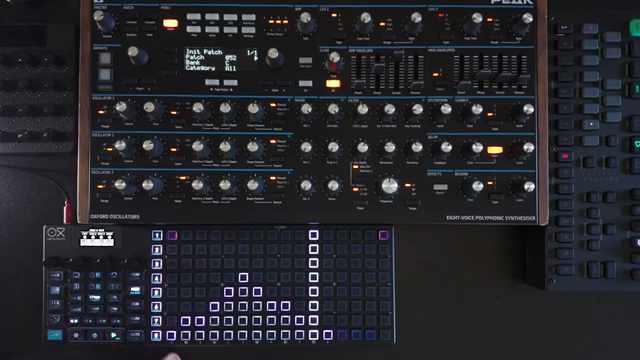Turn the Value knob right of the display
The image size is (640, 360).
point(274,57)
